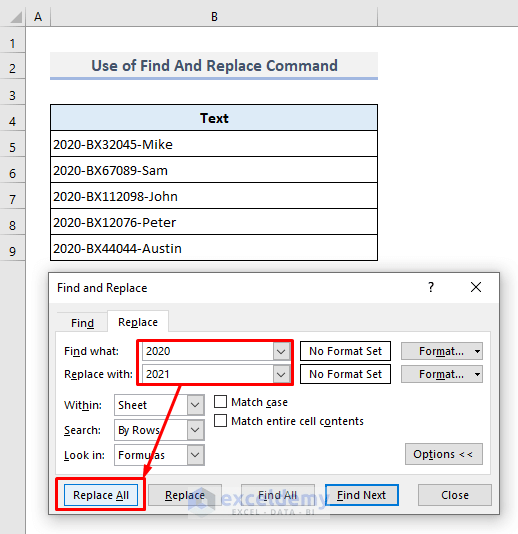518x534 pixels.
Task: Select row 1 header
Action: point(13,40)
